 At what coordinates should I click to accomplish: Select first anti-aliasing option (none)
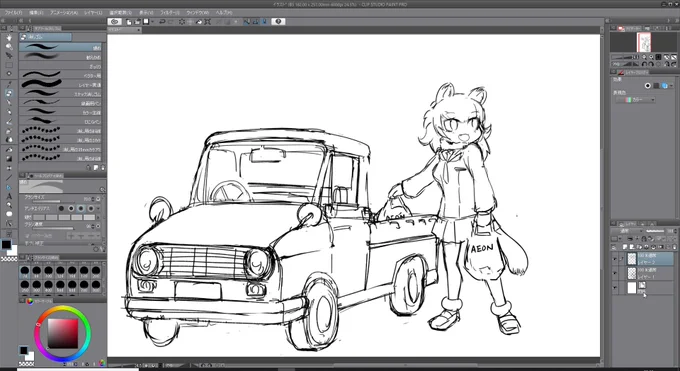(x=62, y=209)
